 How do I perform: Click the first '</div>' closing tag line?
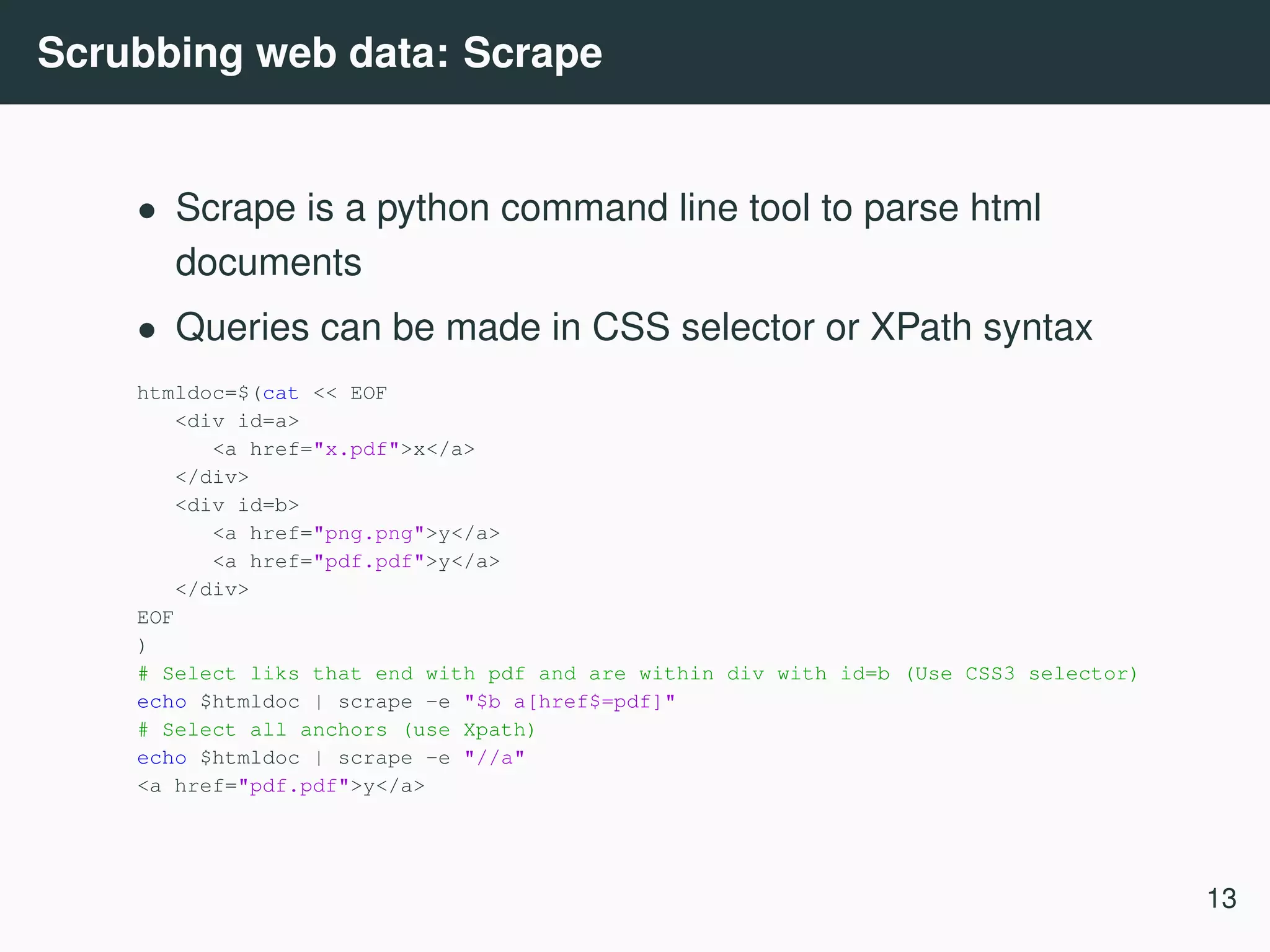click(x=212, y=477)
